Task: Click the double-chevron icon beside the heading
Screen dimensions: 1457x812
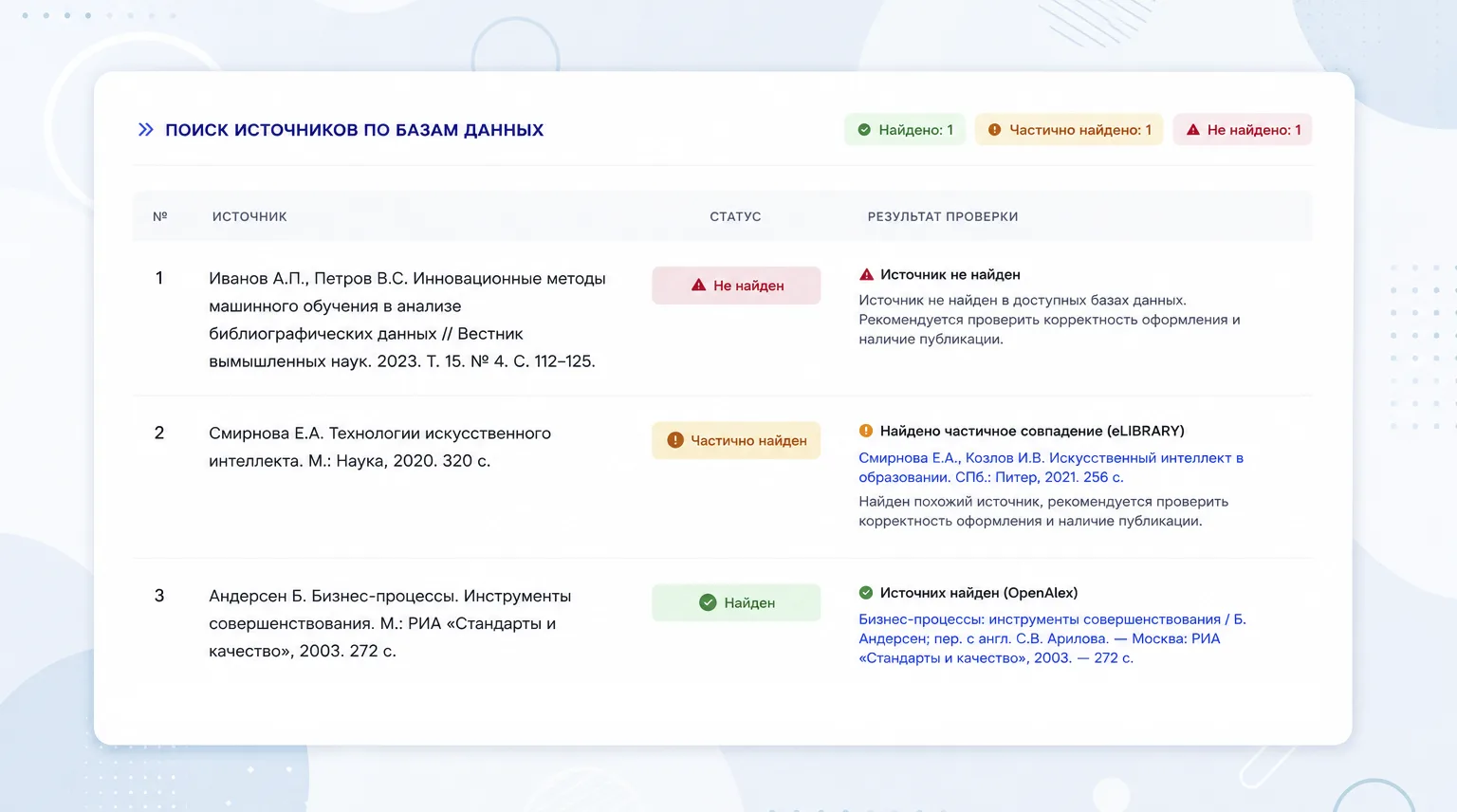Action: click(x=145, y=130)
